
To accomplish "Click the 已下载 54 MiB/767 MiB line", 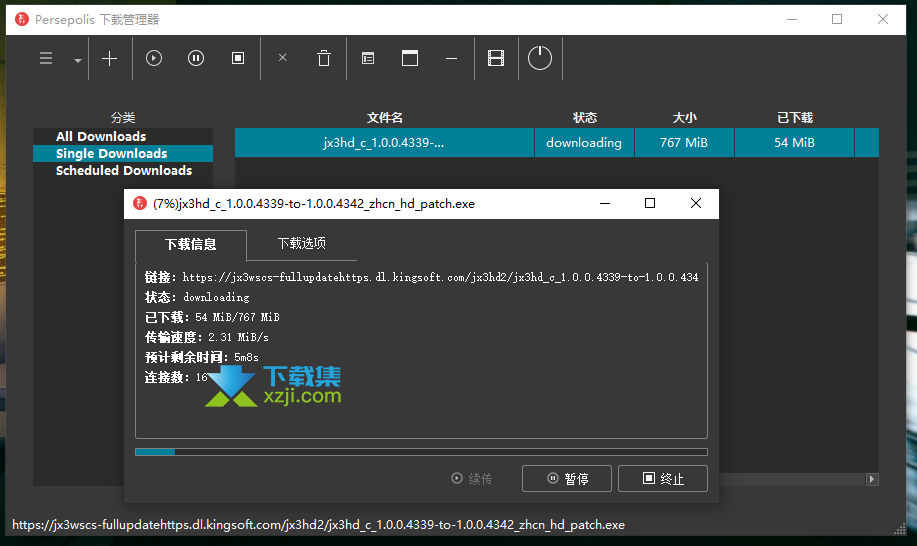I will (212, 317).
